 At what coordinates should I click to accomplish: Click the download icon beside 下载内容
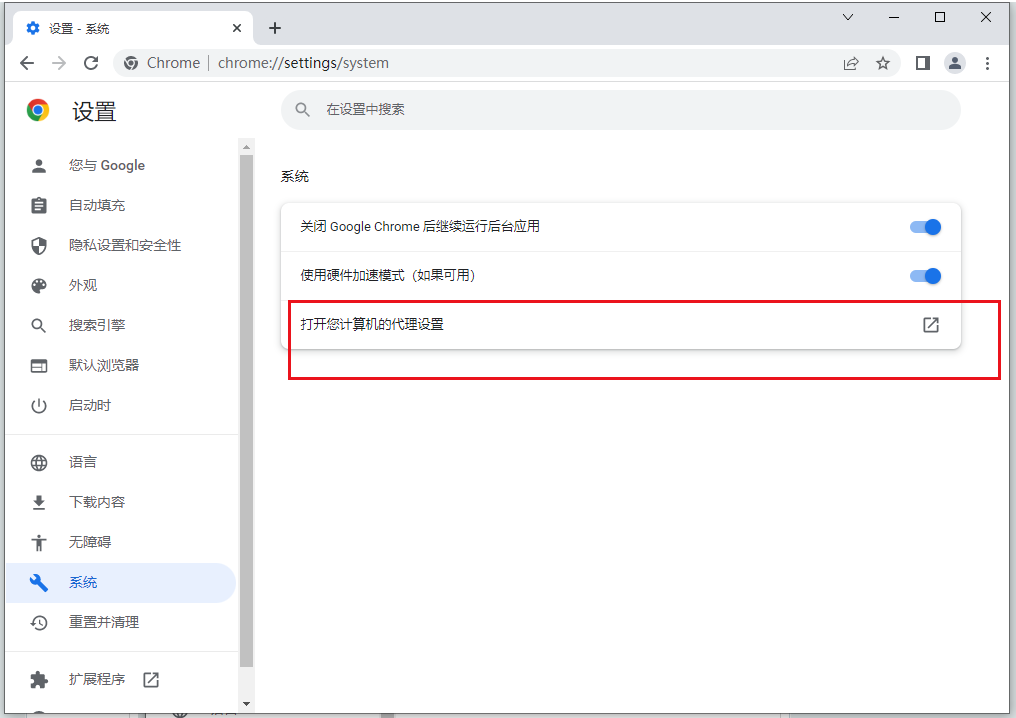click(x=39, y=502)
